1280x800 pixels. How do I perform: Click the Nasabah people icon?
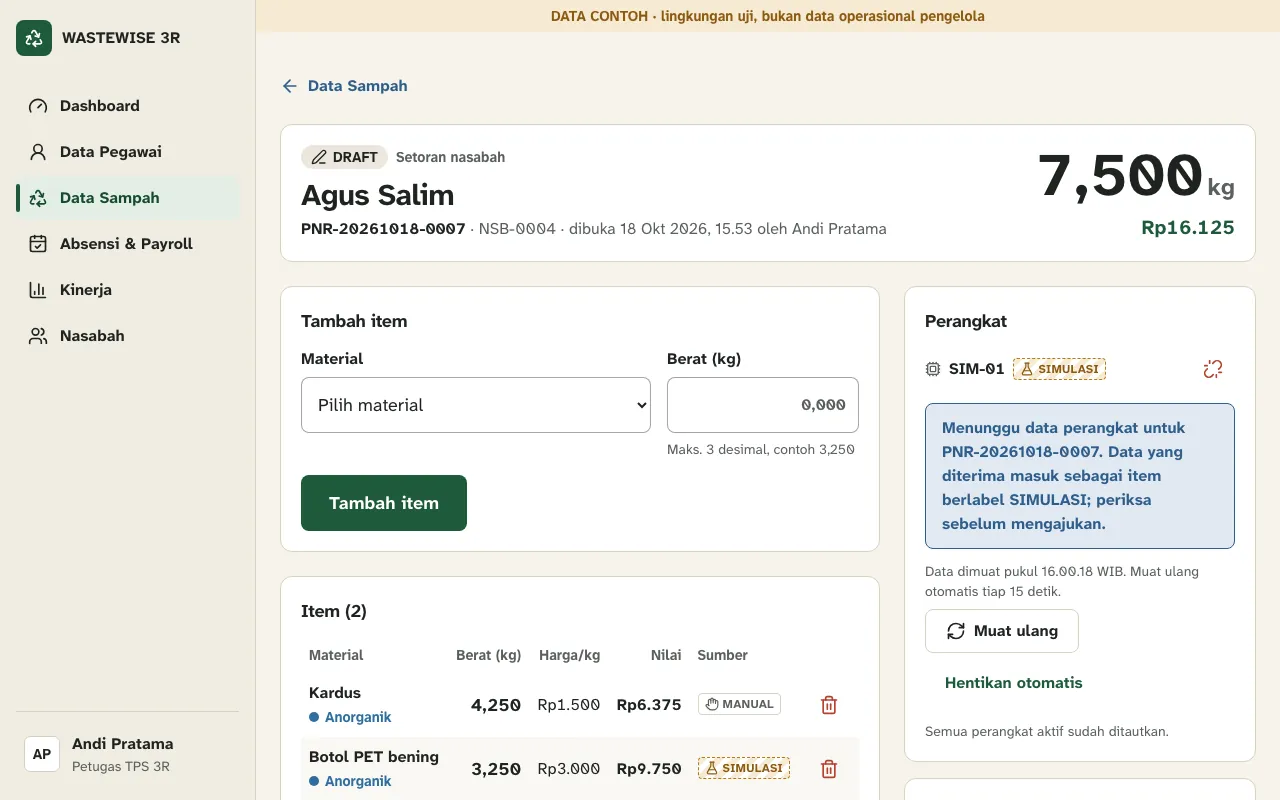click(38, 336)
